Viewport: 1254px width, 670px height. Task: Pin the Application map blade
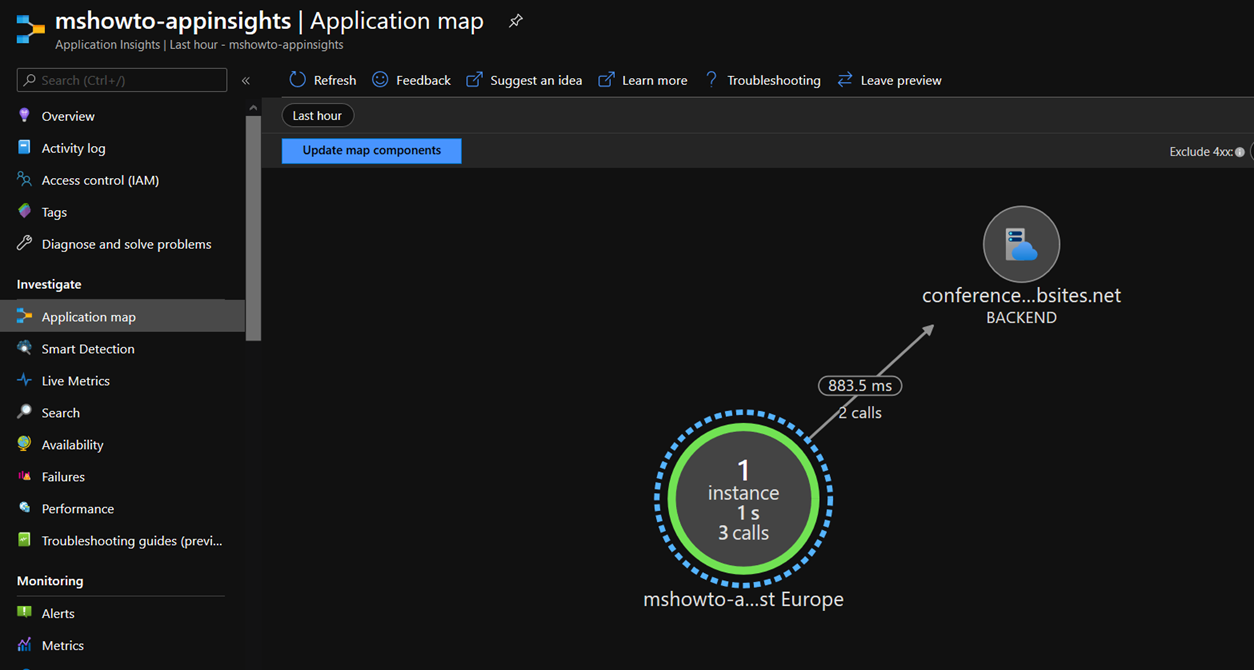pos(516,20)
